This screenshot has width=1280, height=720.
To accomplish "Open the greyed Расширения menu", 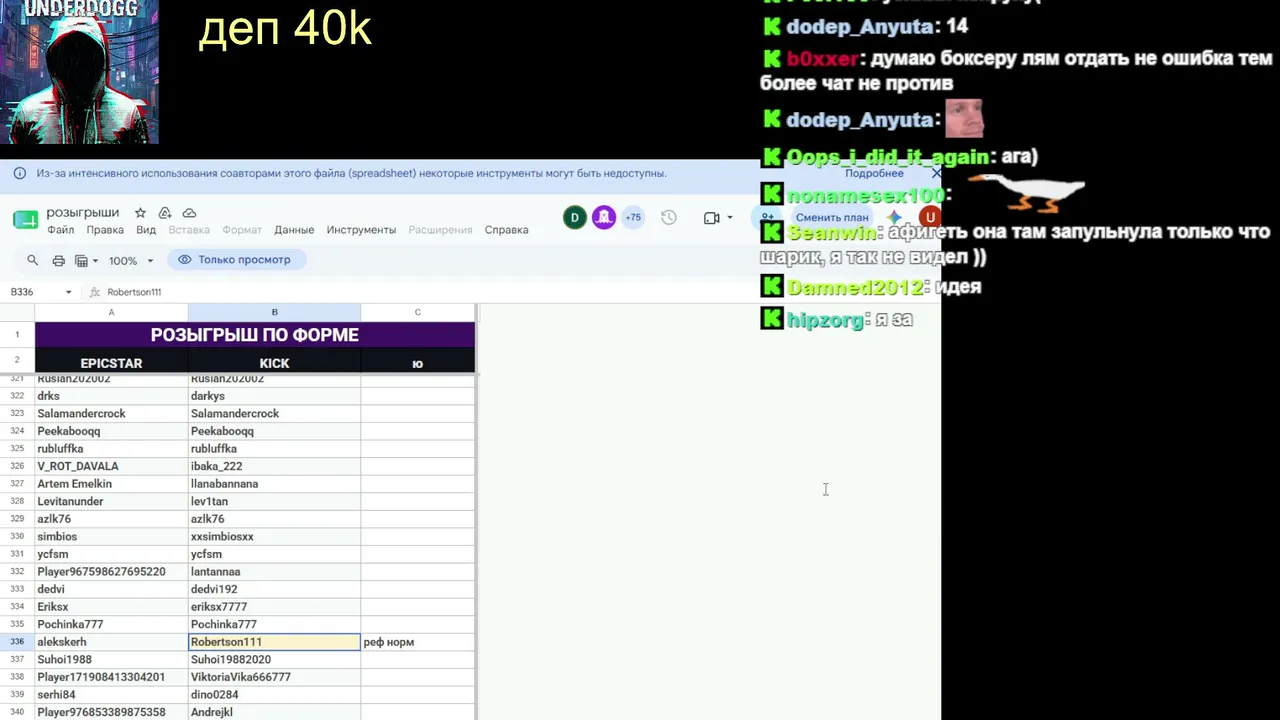I will [x=440, y=230].
